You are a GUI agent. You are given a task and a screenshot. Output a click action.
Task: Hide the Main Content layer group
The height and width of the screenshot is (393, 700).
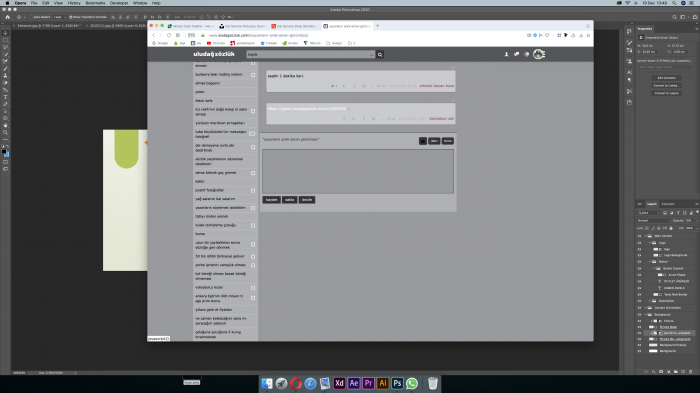click(639, 236)
